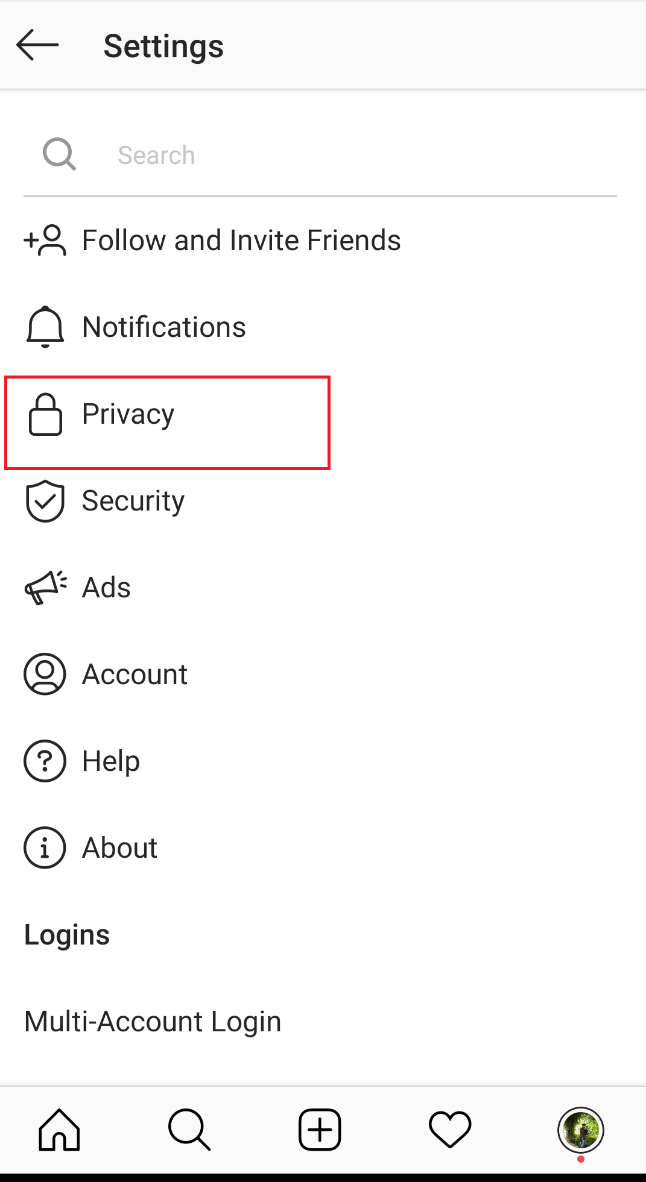Open Multi-Account Login settings
The width and height of the screenshot is (646, 1182).
[x=152, y=1021]
